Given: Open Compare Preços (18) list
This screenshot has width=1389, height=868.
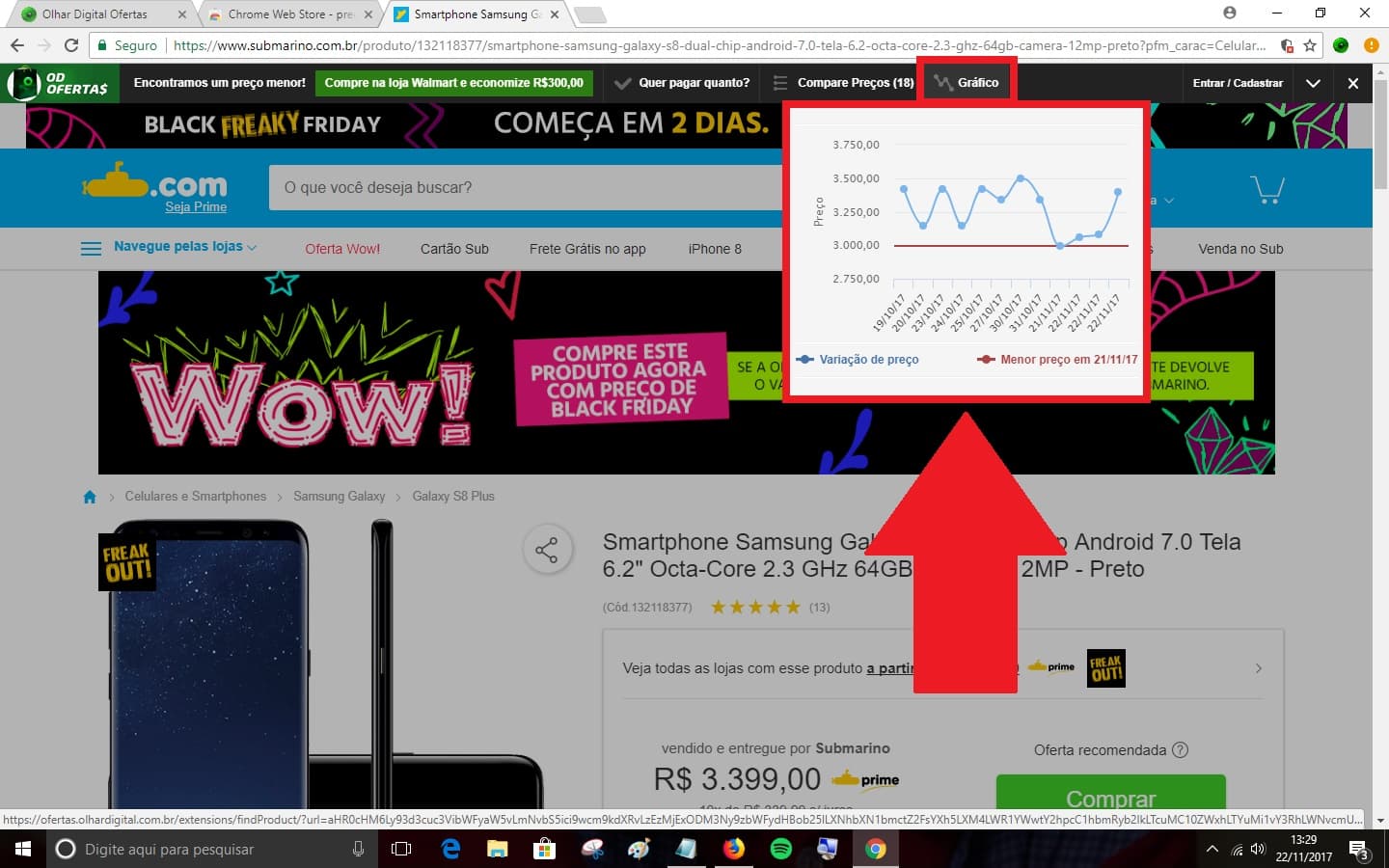Looking at the screenshot, I should [x=843, y=83].
